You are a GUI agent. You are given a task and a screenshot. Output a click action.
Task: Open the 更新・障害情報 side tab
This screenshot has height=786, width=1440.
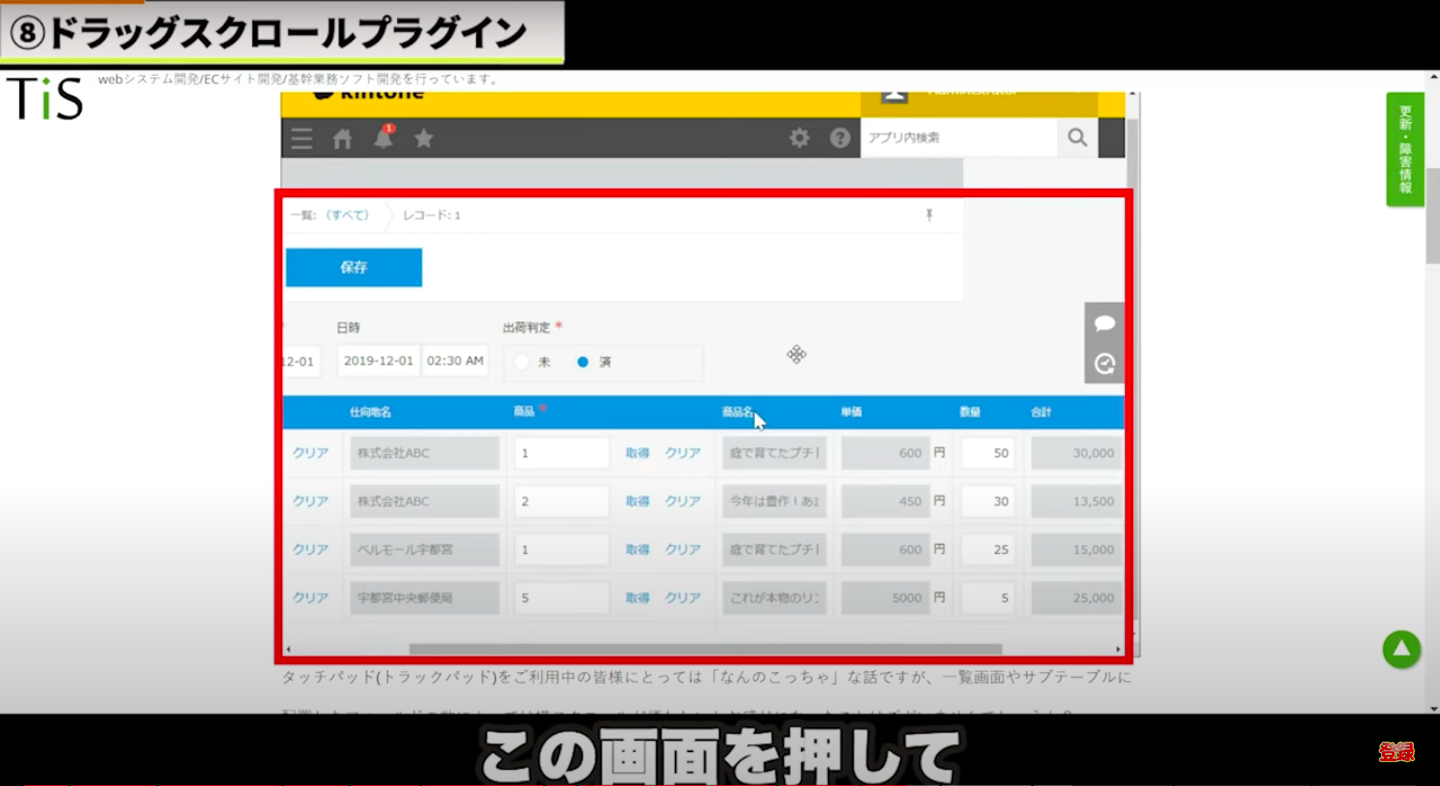coord(1405,149)
